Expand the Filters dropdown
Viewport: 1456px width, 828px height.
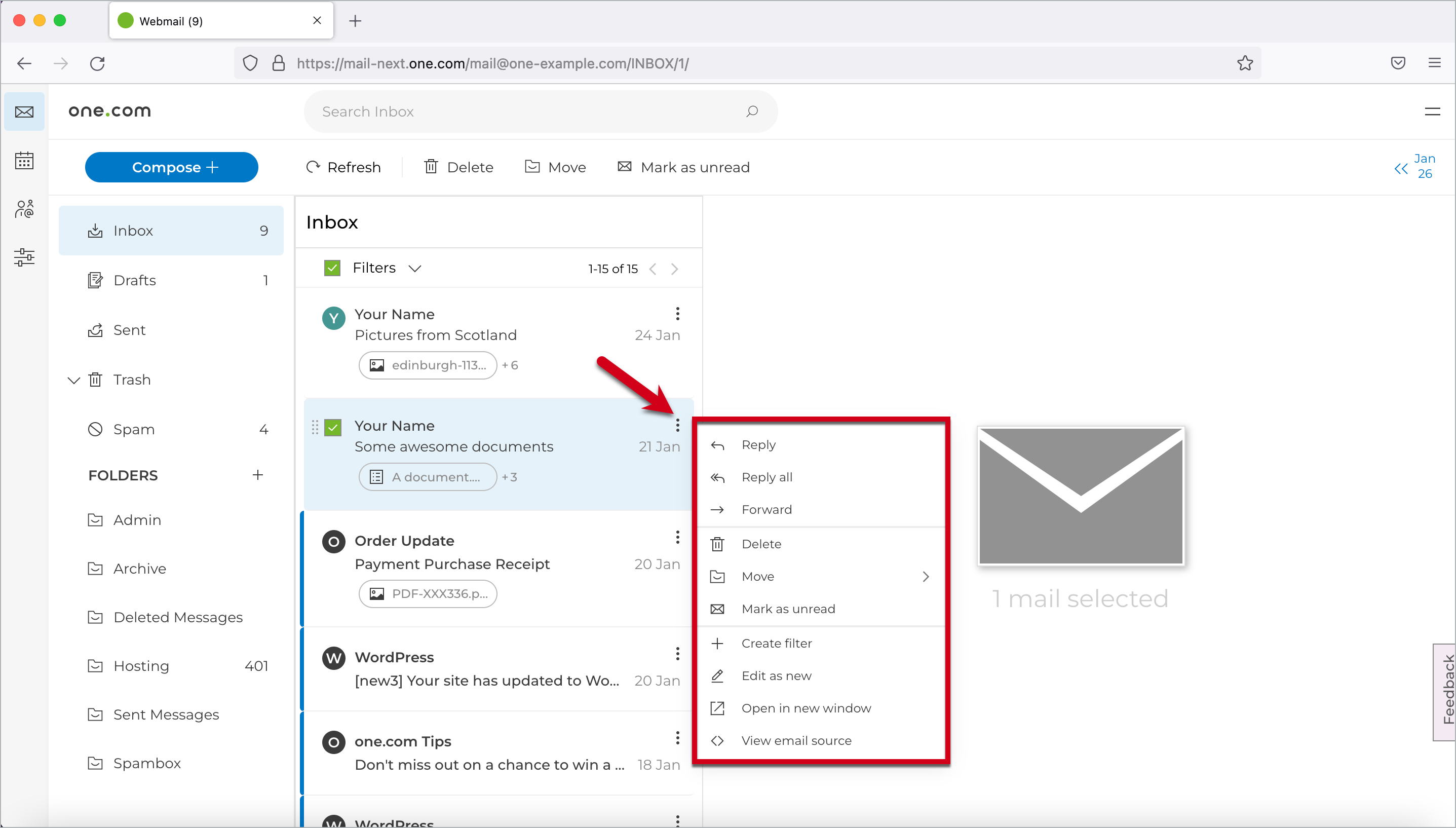coord(414,269)
